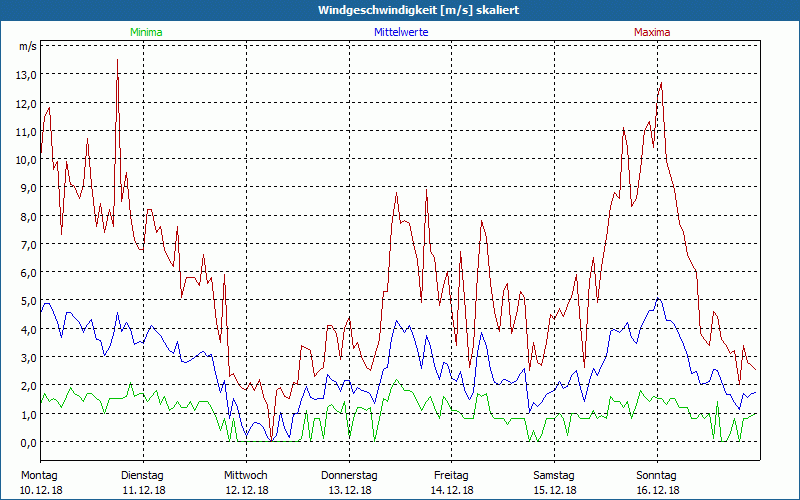
Task: Click the 2,0 y-axis value
Action: [x=28, y=385]
